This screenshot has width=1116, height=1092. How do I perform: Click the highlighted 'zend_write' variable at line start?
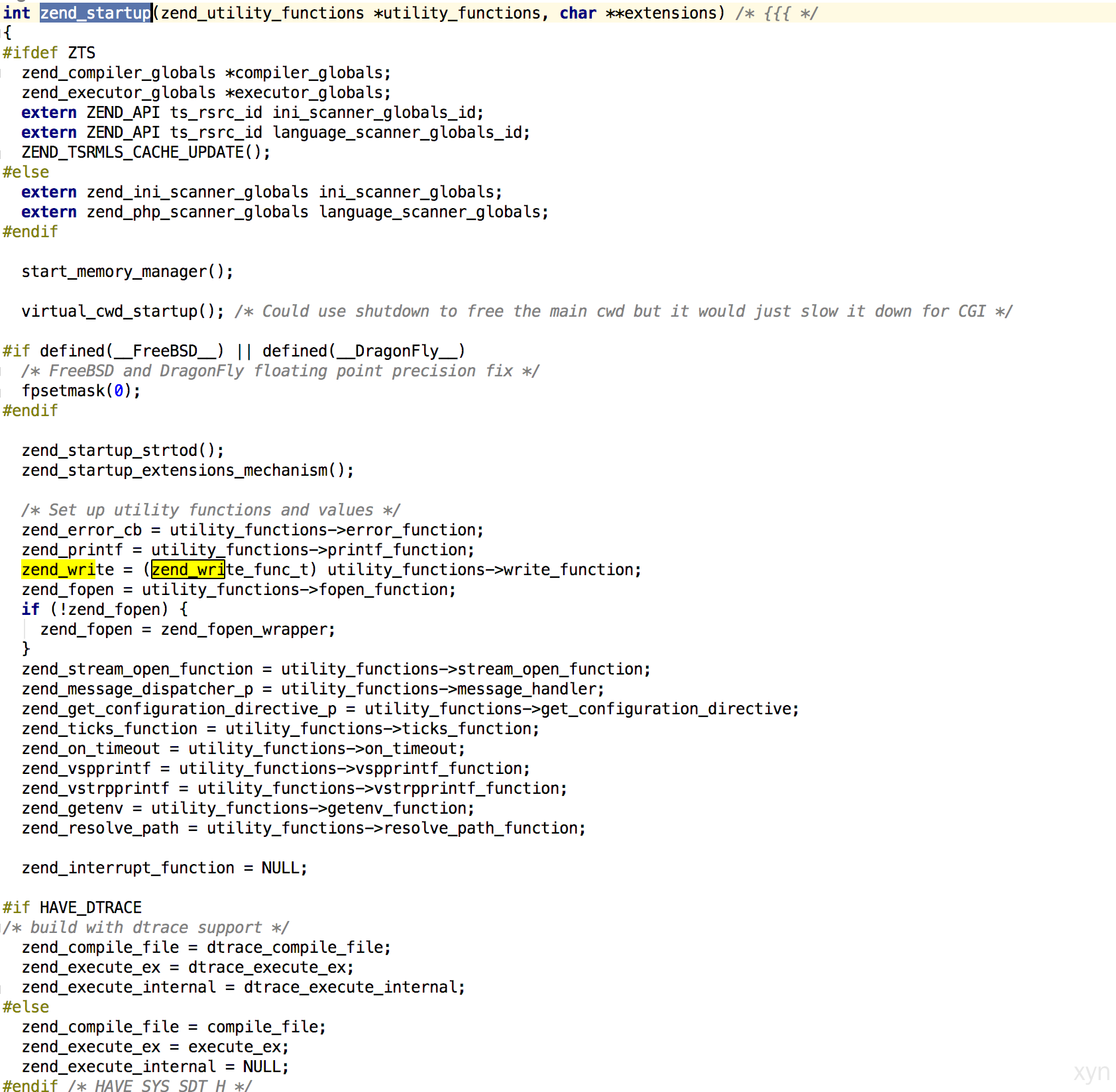point(68,570)
